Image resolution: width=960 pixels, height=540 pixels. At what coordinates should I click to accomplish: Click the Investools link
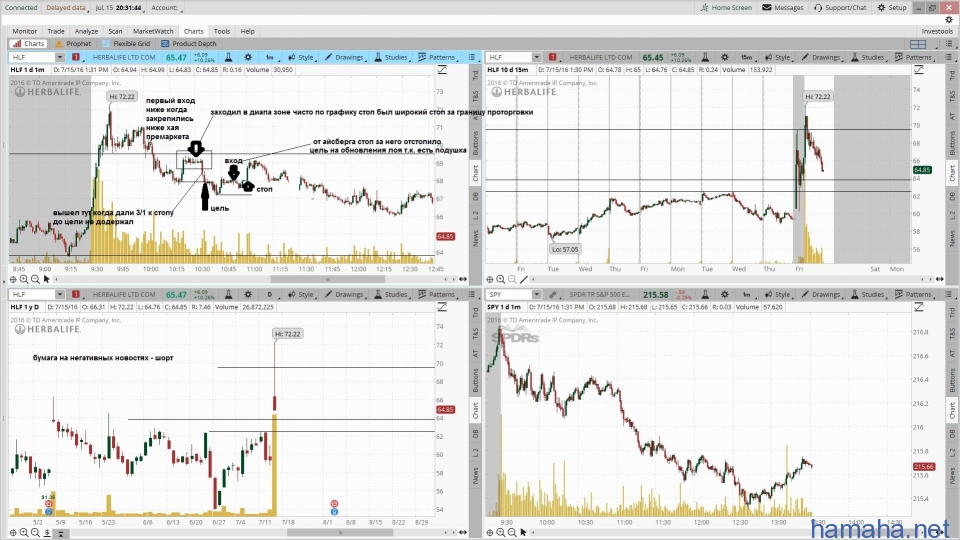[937, 31]
